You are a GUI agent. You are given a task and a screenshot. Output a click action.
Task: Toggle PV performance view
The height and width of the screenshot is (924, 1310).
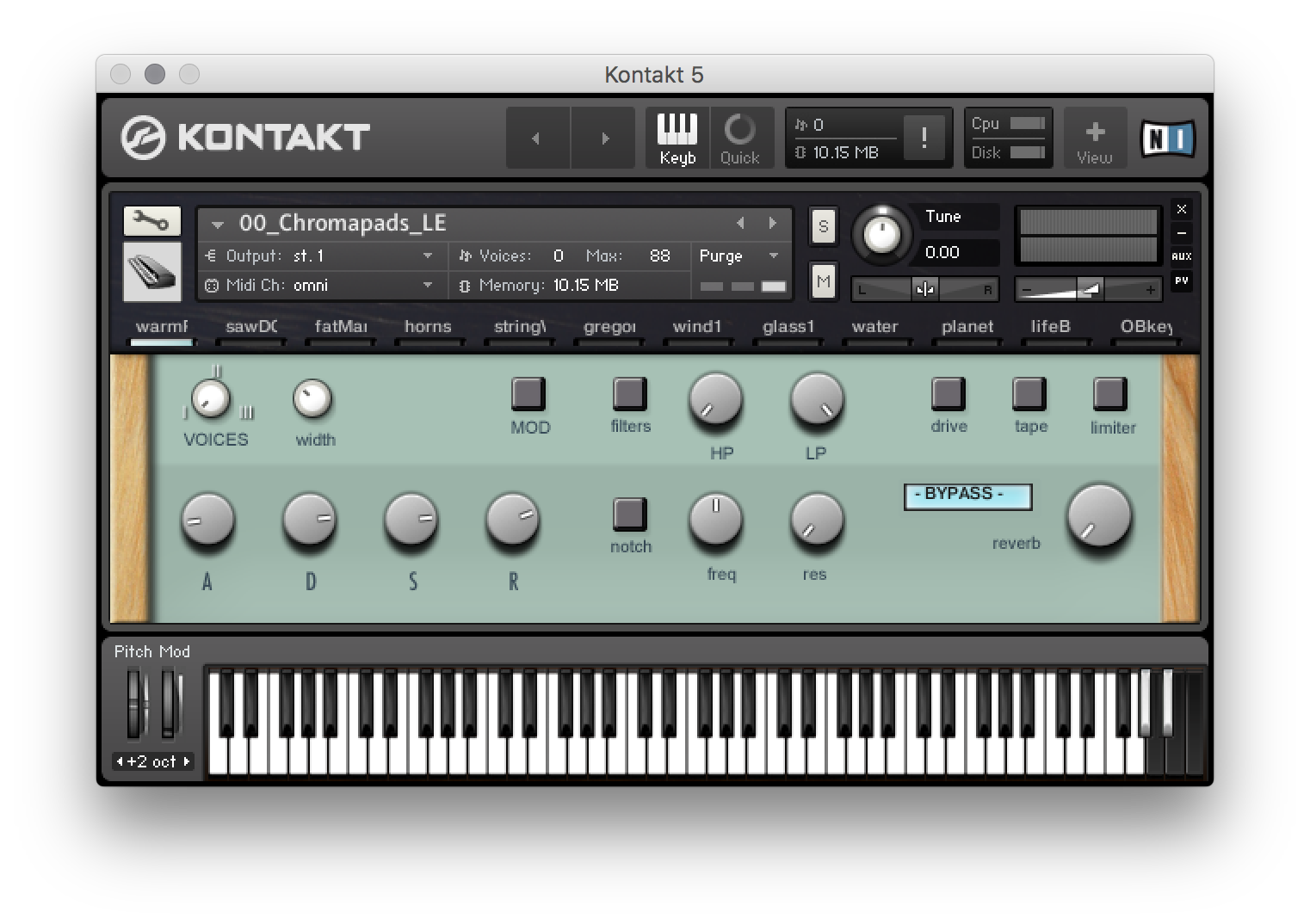1182,280
